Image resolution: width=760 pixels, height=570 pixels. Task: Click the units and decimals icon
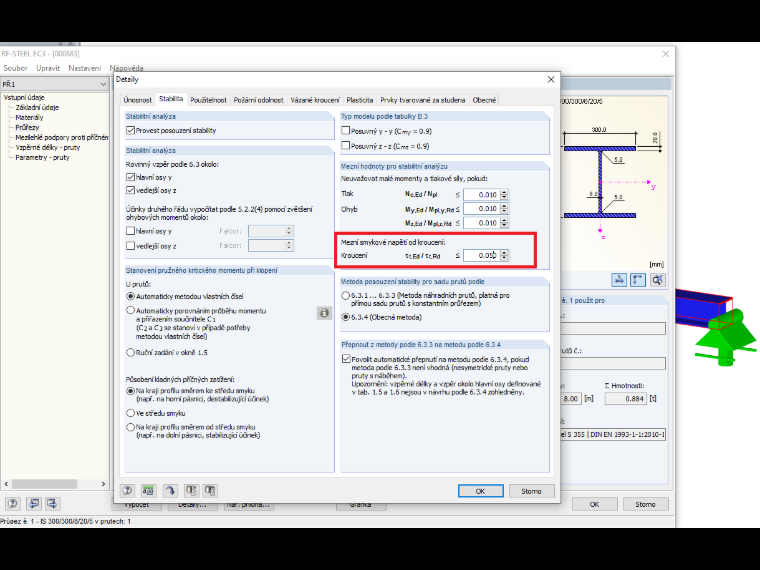(148, 491)
